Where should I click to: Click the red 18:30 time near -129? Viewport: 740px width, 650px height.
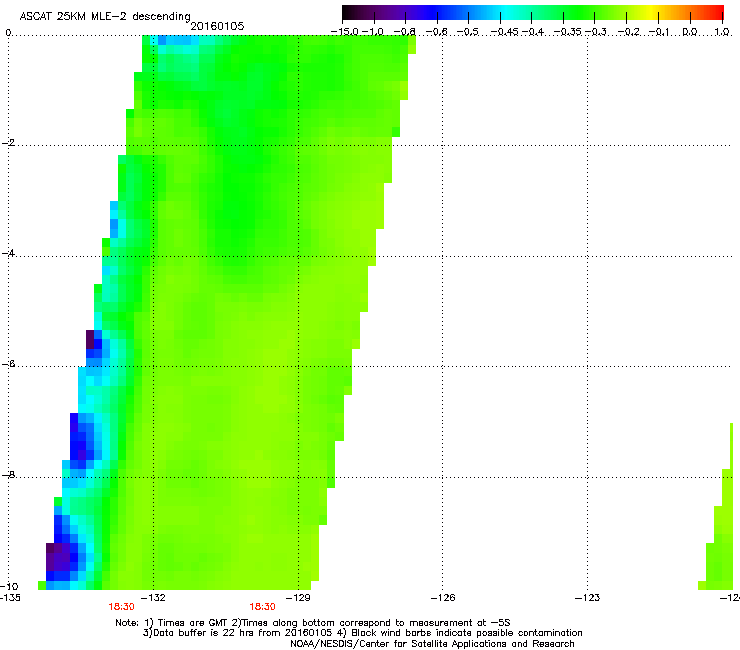click(x=262, y=607)
